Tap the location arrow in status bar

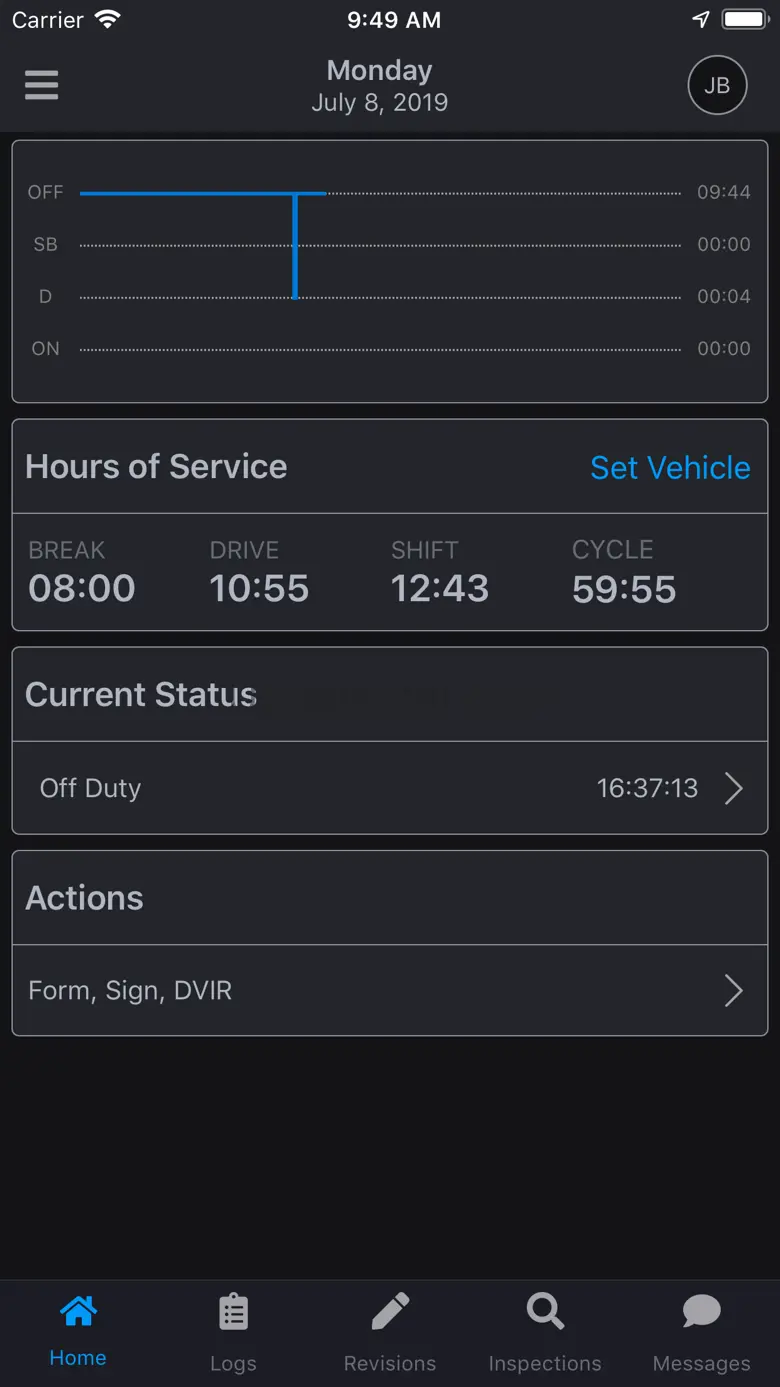click(701, 20)
